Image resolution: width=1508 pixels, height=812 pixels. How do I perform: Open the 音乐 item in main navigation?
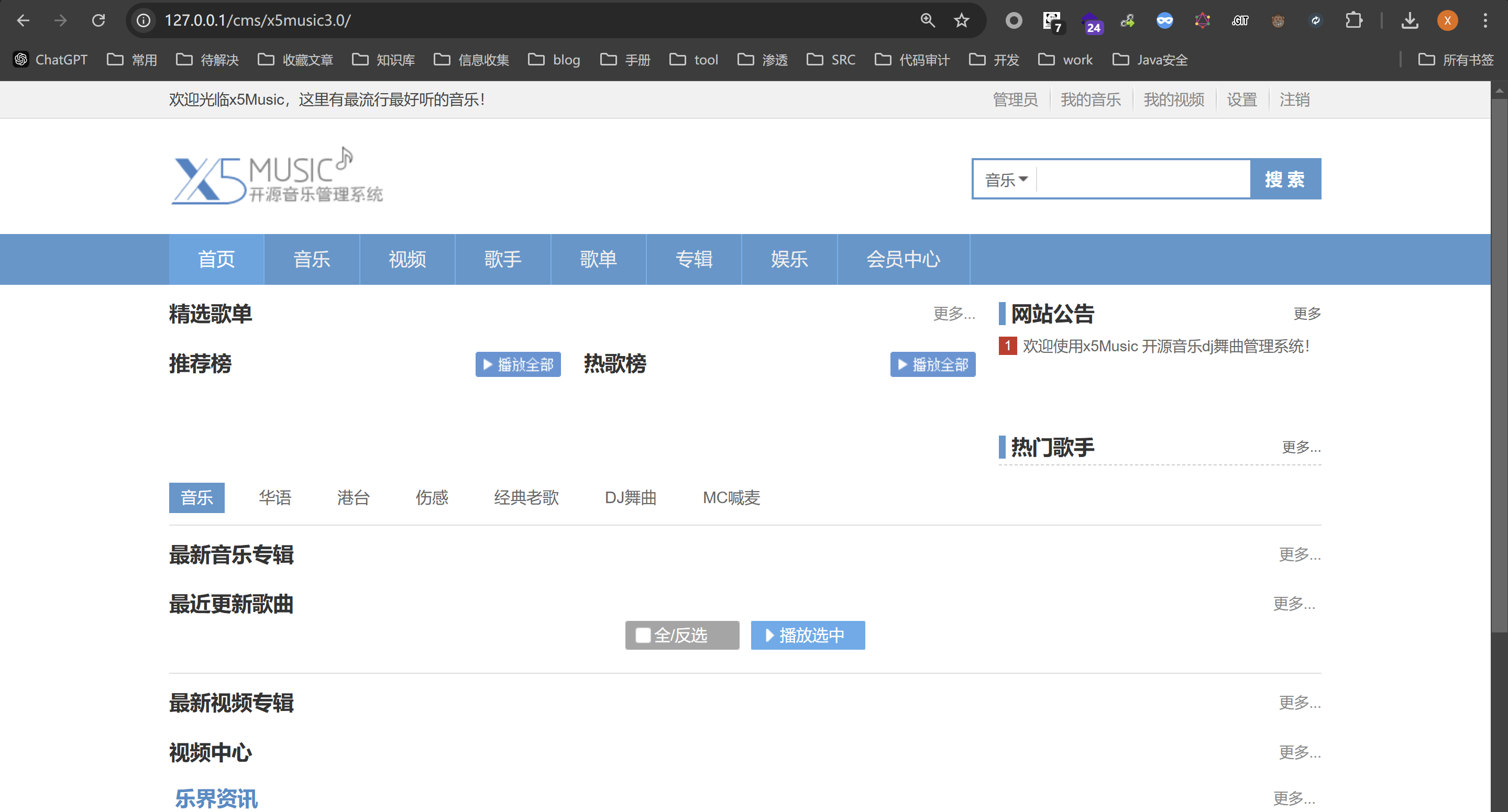pyautogui.click(x=312, y=259)
